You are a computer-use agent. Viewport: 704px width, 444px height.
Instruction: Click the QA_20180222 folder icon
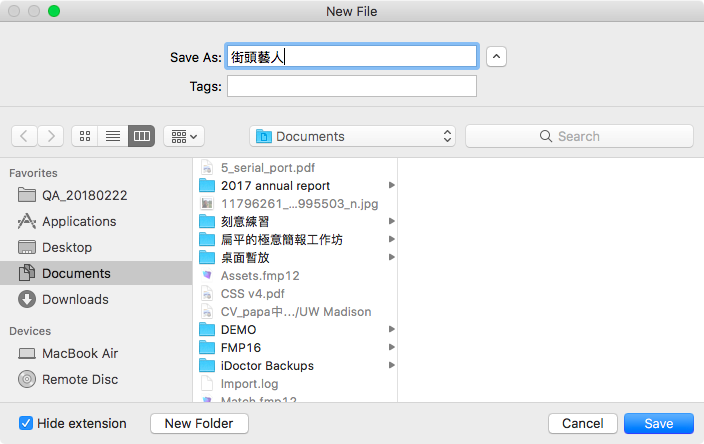27,195
